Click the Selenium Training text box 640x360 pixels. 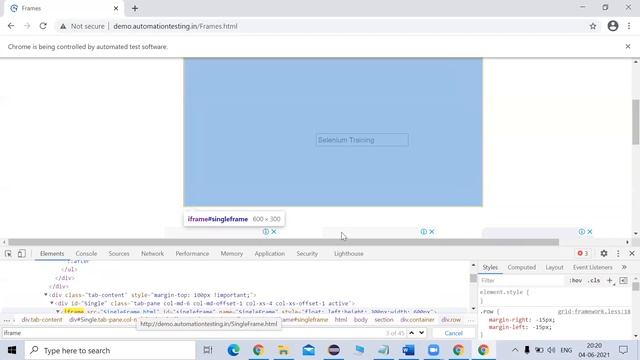click(x=362, y=140)
